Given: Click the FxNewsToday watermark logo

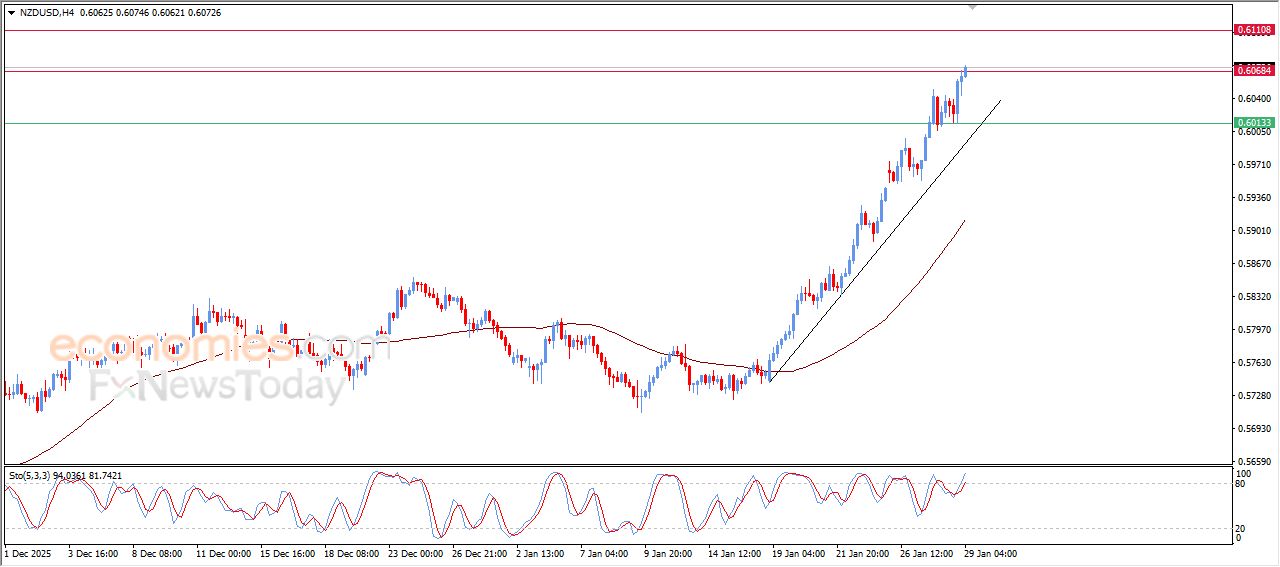Looking at the screenshot, I should (215, 385).
